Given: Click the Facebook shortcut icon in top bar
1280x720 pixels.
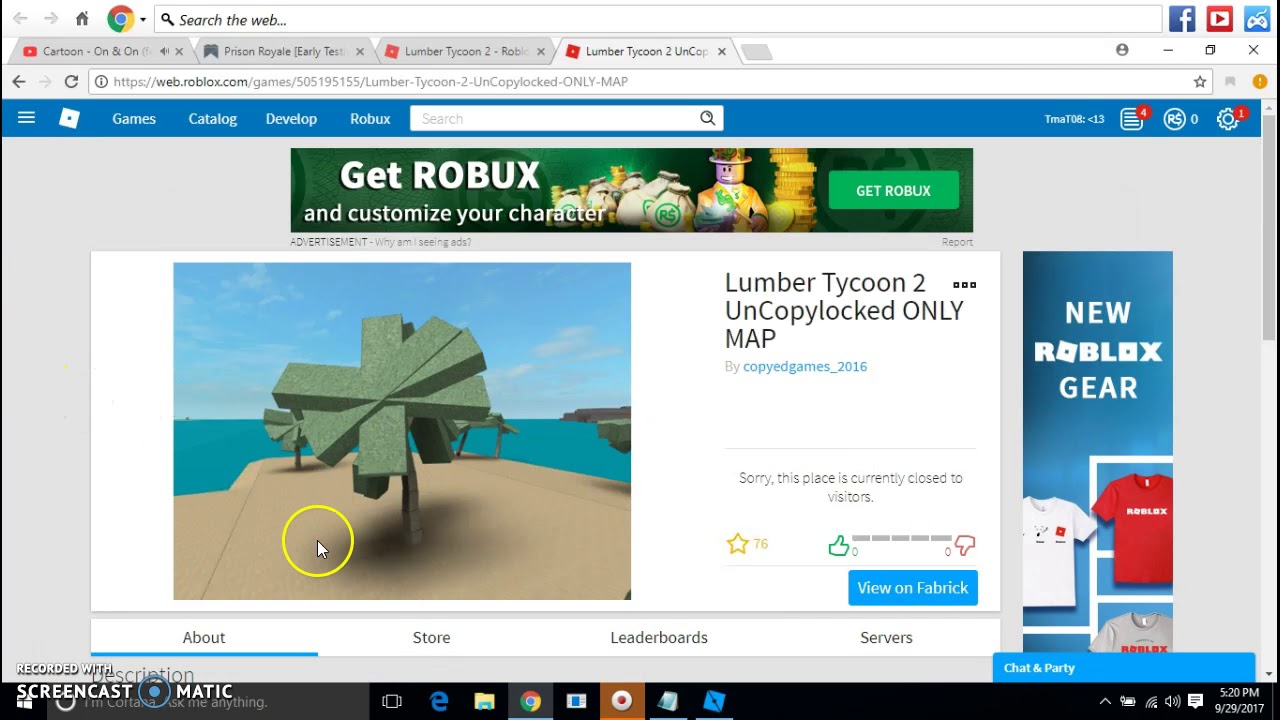Looking at the screenshot, I should [1182, 19].
